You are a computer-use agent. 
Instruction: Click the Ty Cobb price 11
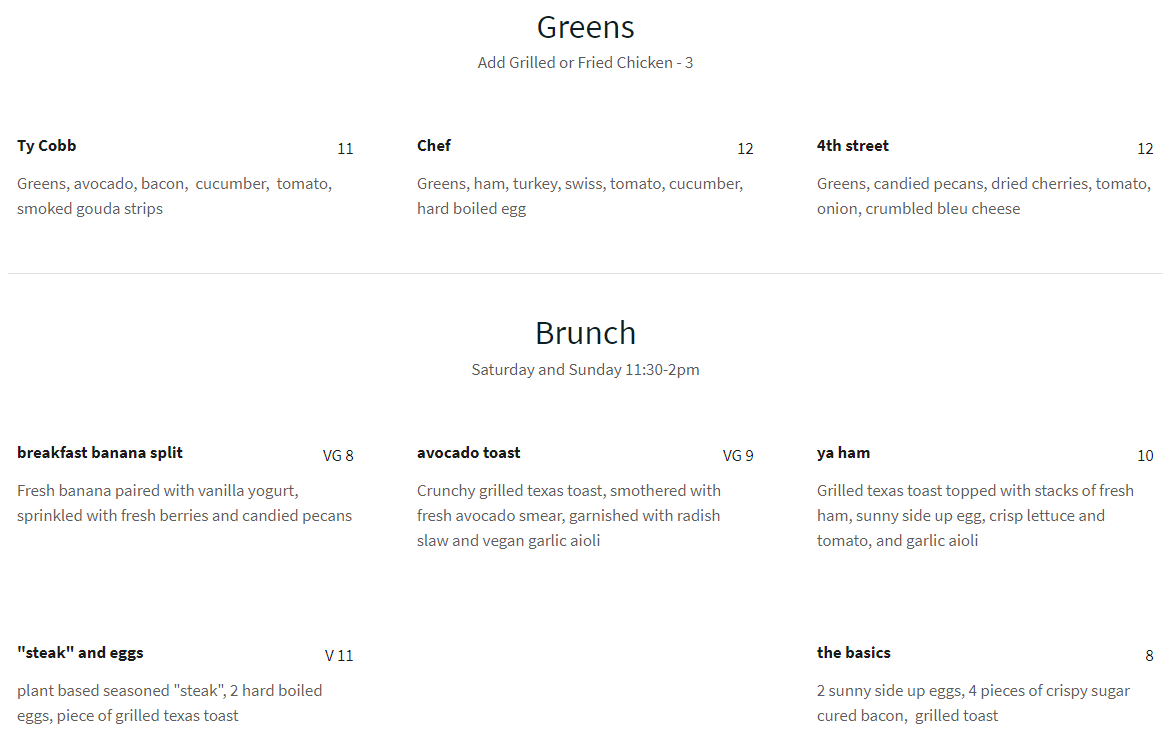[x=345, y=149]
